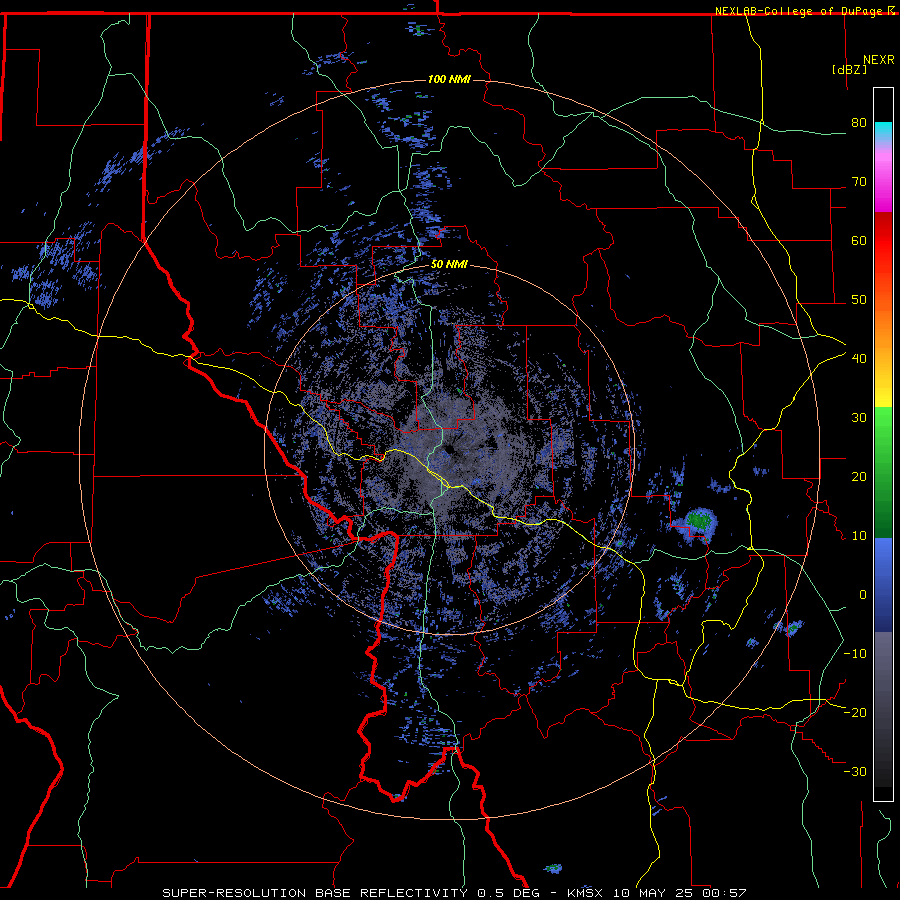Image resolution: width=900 pixels, height=900 pixels.
Task: Click the -30 value on the dBZ scale
Action: pos(855,772)
